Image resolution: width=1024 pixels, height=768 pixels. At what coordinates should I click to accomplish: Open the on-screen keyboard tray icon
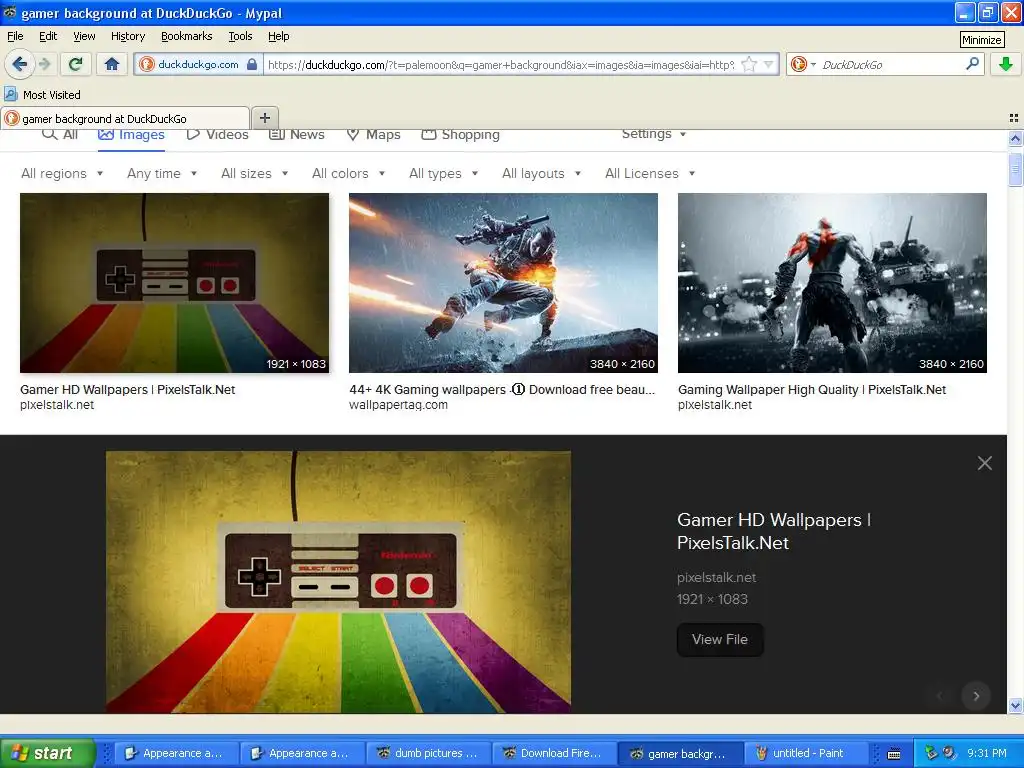click(x=894, y=754)
